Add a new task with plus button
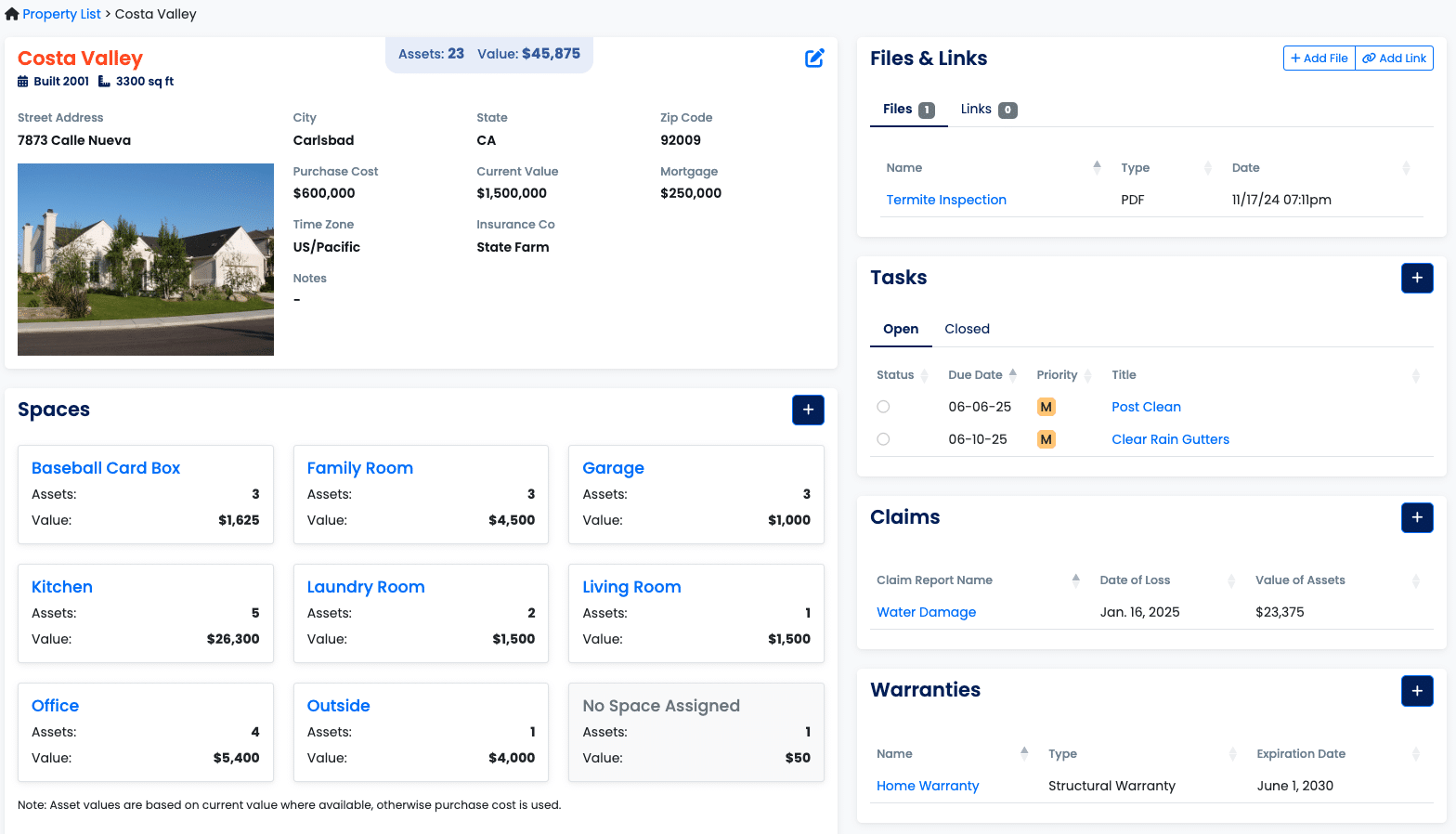This screenshot has width=1456, height=834. point(1417,278)
